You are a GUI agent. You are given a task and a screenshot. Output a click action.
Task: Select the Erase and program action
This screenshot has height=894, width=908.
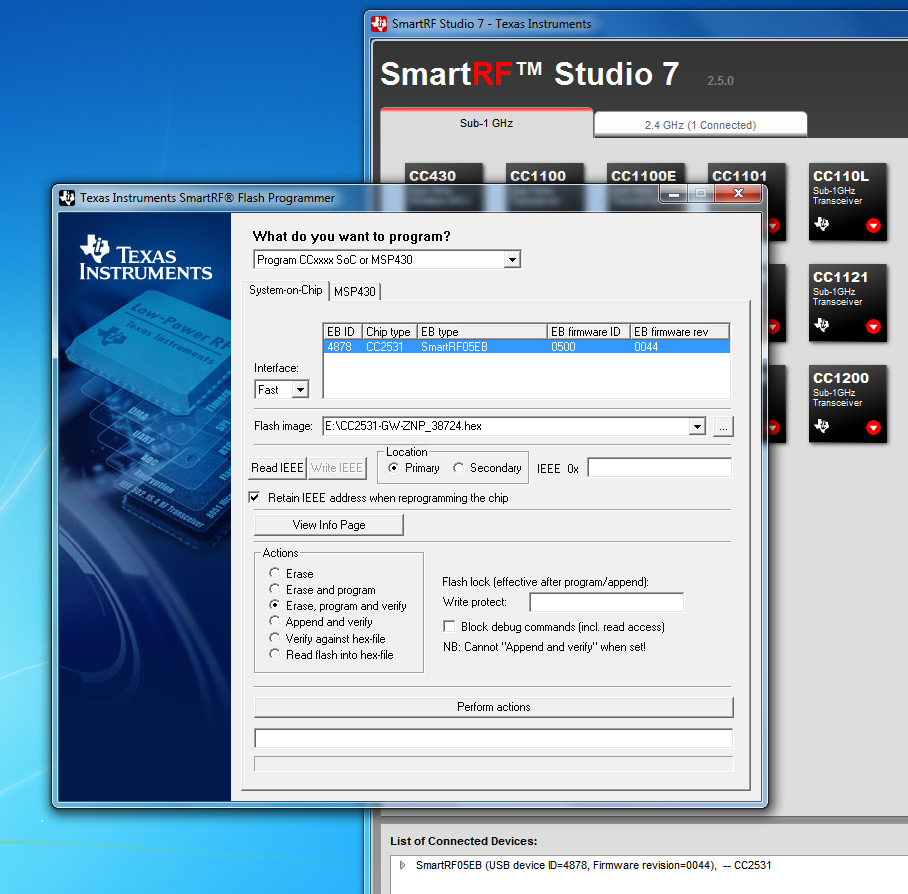[x=274, y=589]
